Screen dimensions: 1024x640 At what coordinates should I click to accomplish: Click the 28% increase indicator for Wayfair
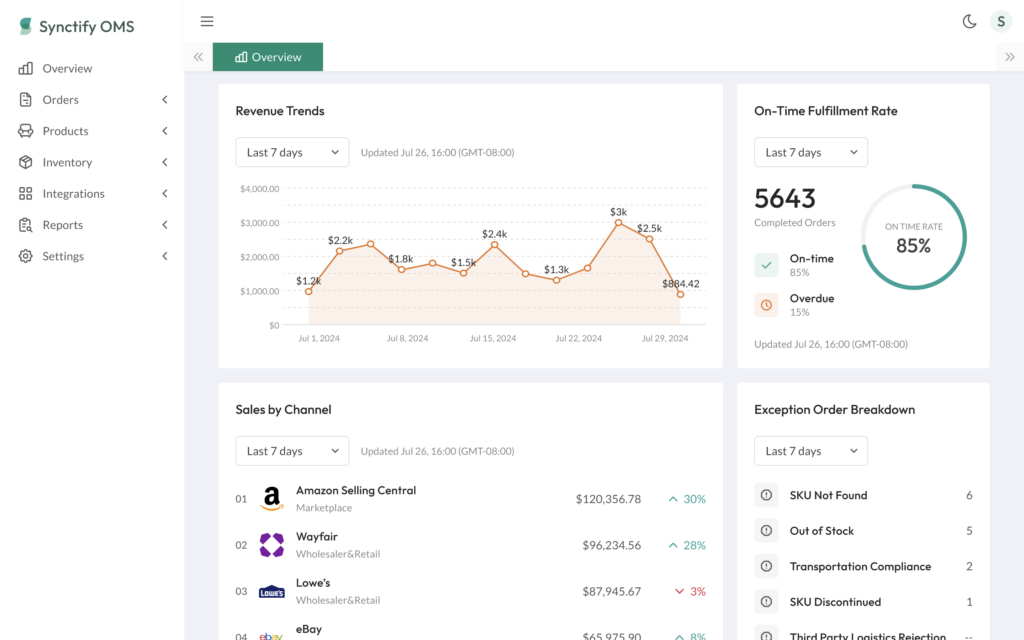tap(687, 545)
